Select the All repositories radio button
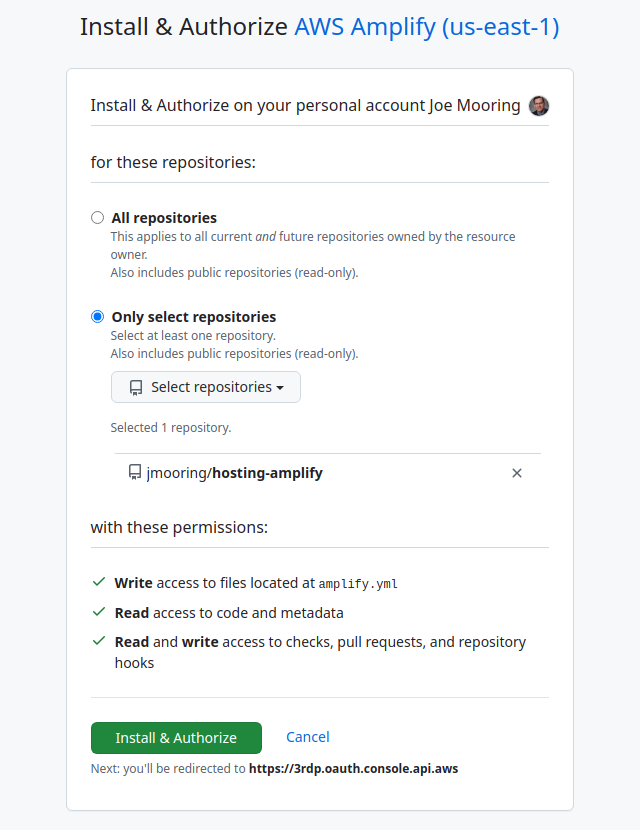Image resolution: width=640 pixels, height=830 pixels. pyautogui.click(x=97, y=217)
